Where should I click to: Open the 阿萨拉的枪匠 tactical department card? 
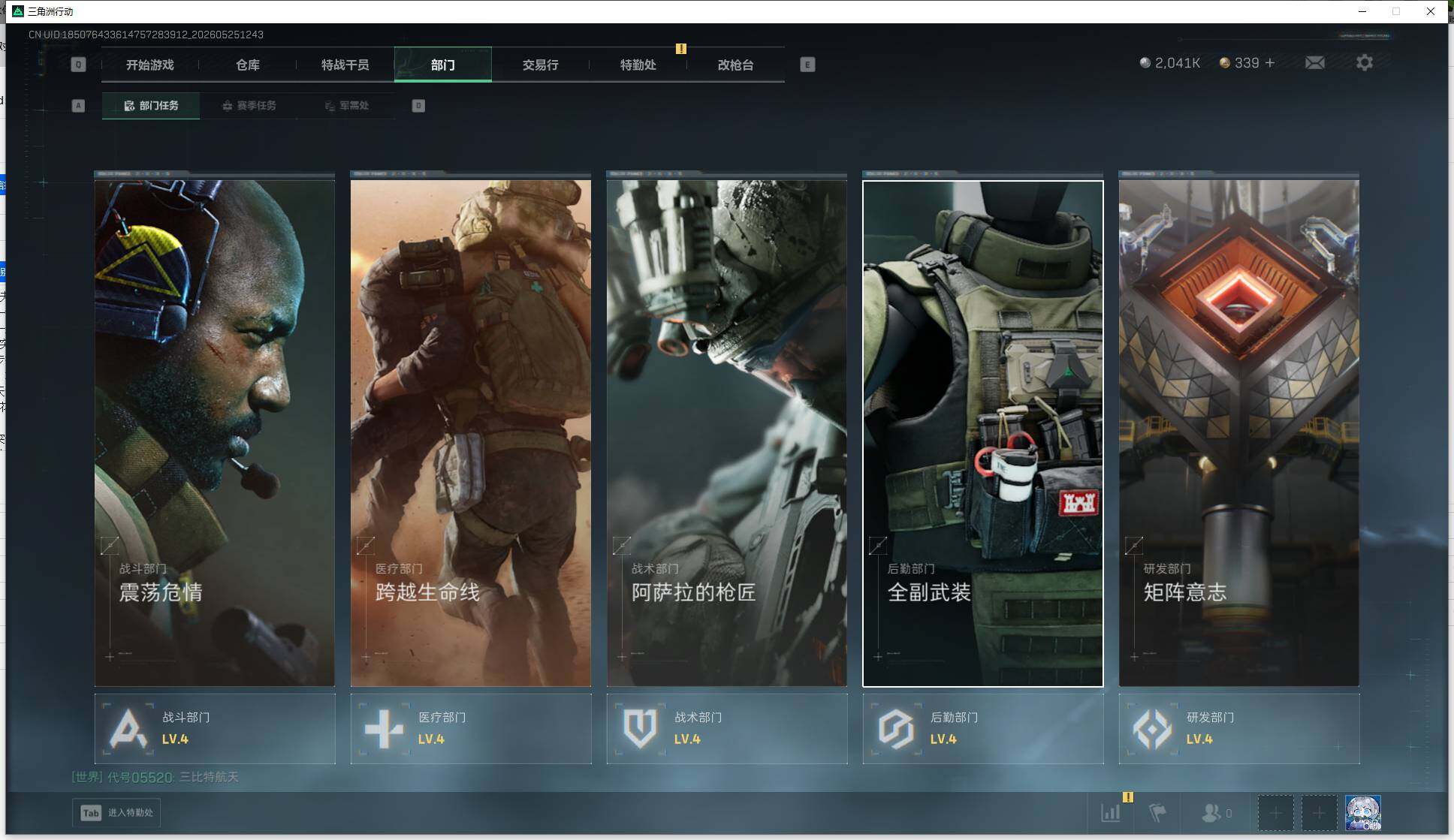(727, 433)
